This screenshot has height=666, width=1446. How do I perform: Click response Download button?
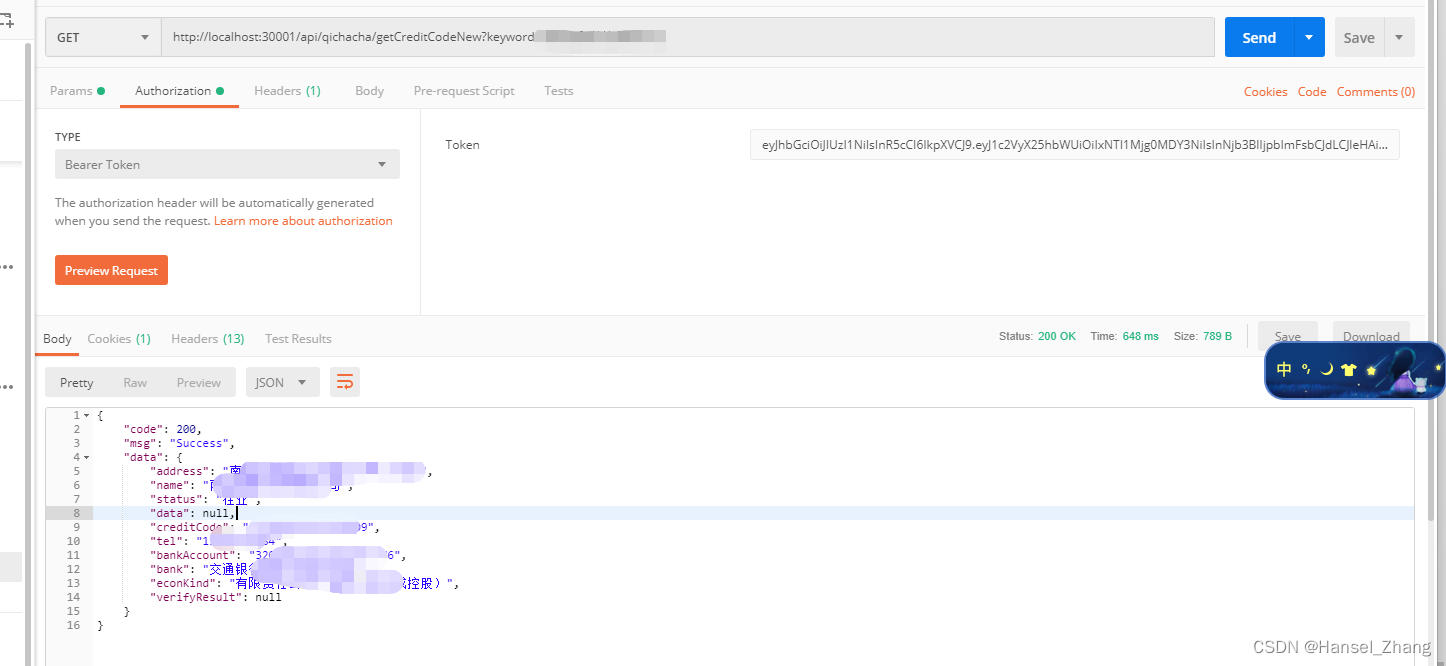coord(1371,337)
